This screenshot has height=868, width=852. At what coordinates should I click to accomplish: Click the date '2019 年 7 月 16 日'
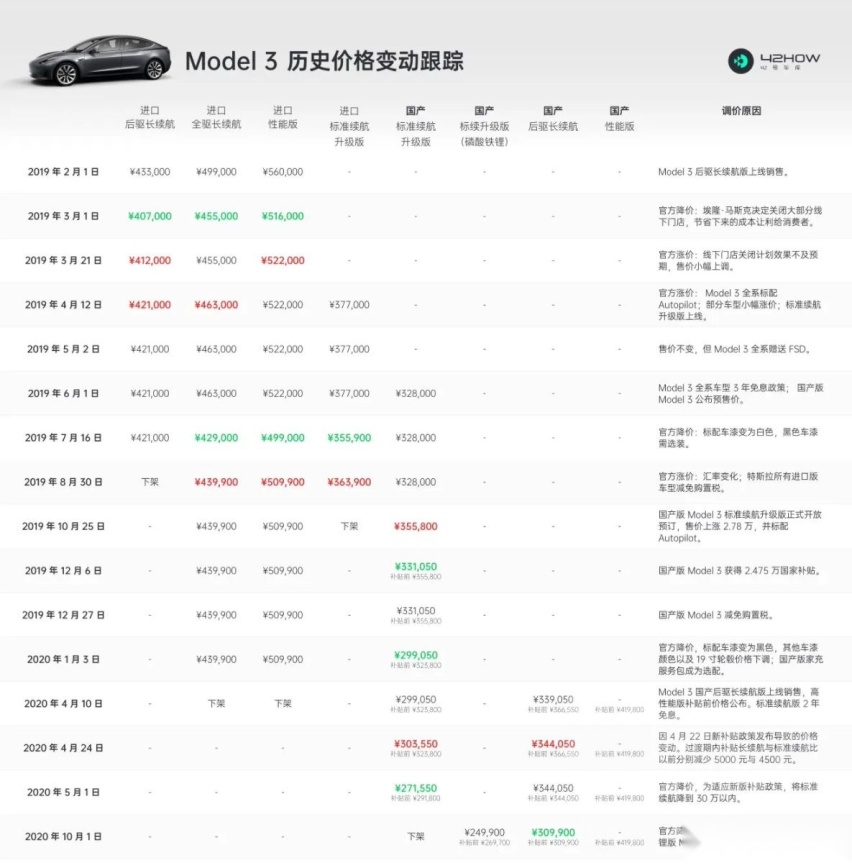[63, 437]
